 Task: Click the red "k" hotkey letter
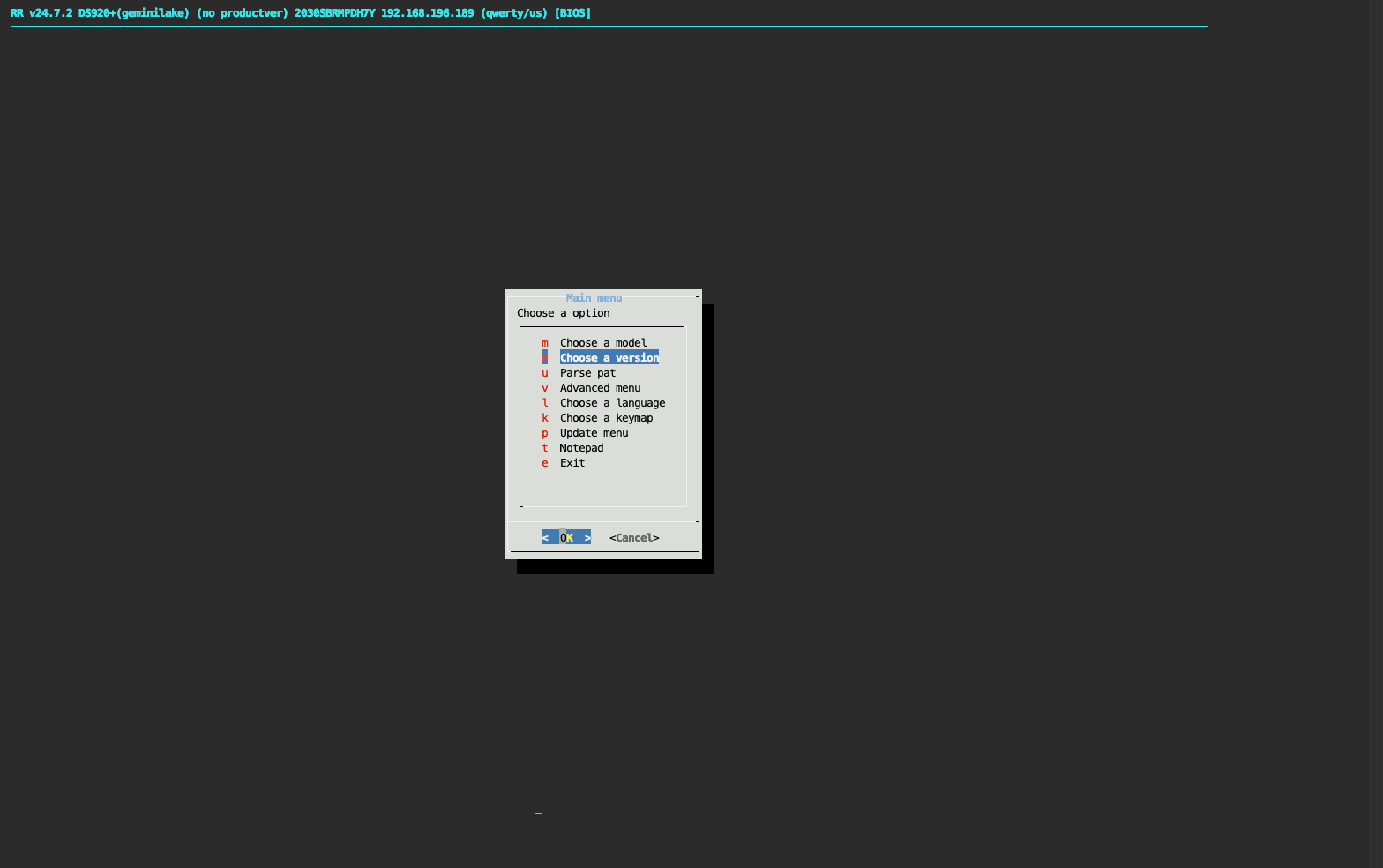point(545,418)
